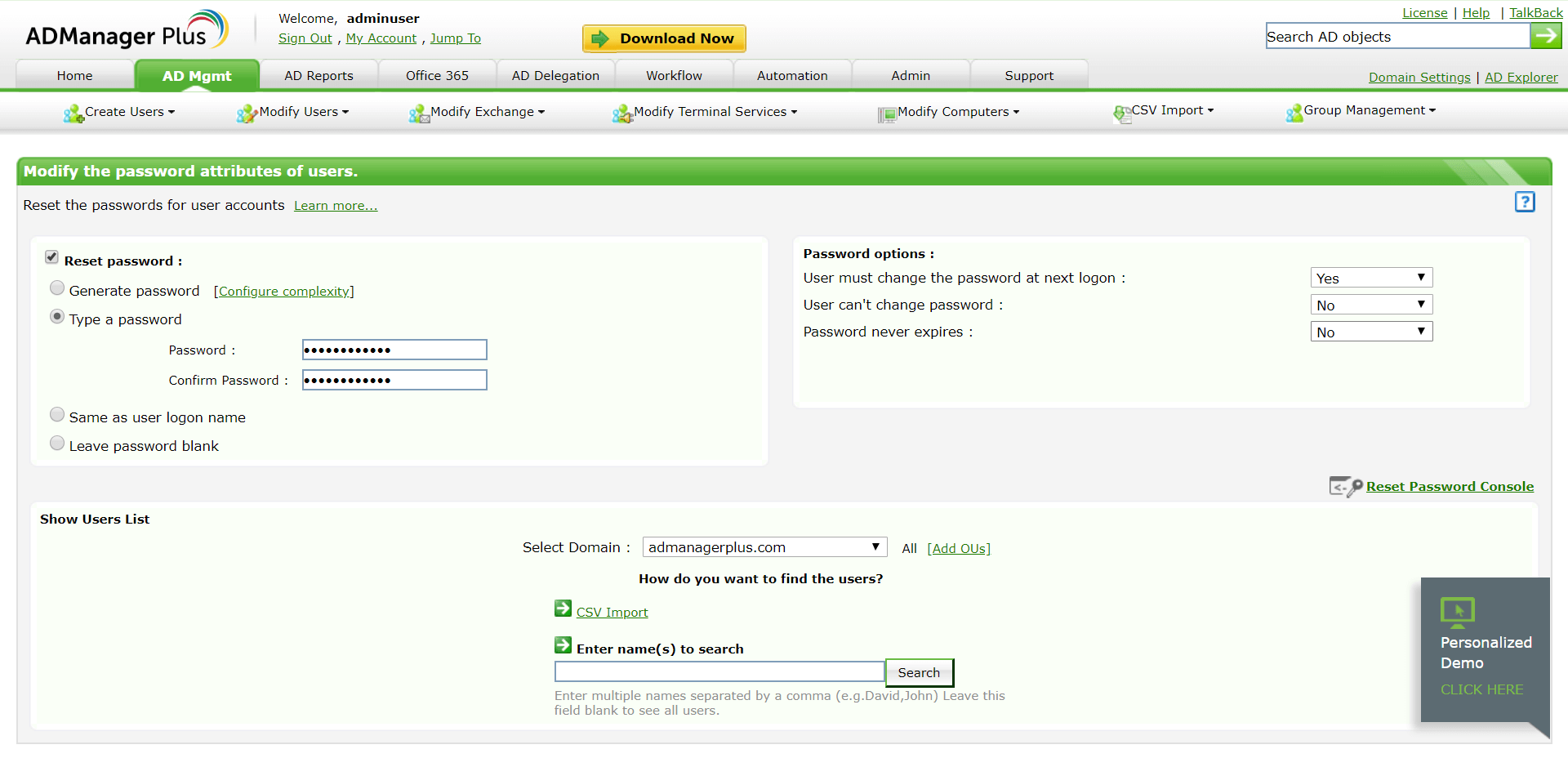Viewport: 1568px width, 767px height.
Task: Expand the Modify Terminal Services menu
Action: pos(715,112)
